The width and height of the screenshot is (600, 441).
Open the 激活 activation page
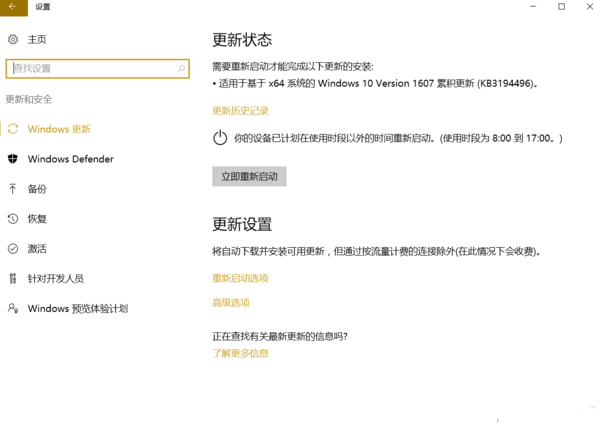(x=37, y=248)
